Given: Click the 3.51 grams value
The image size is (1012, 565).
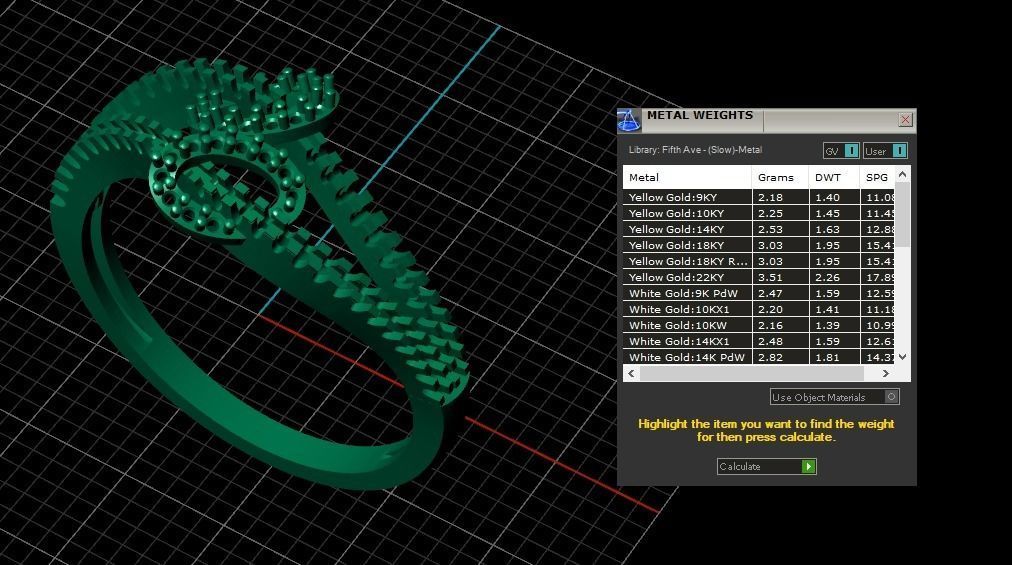Looking at the screenshot, I should point(770,278).
